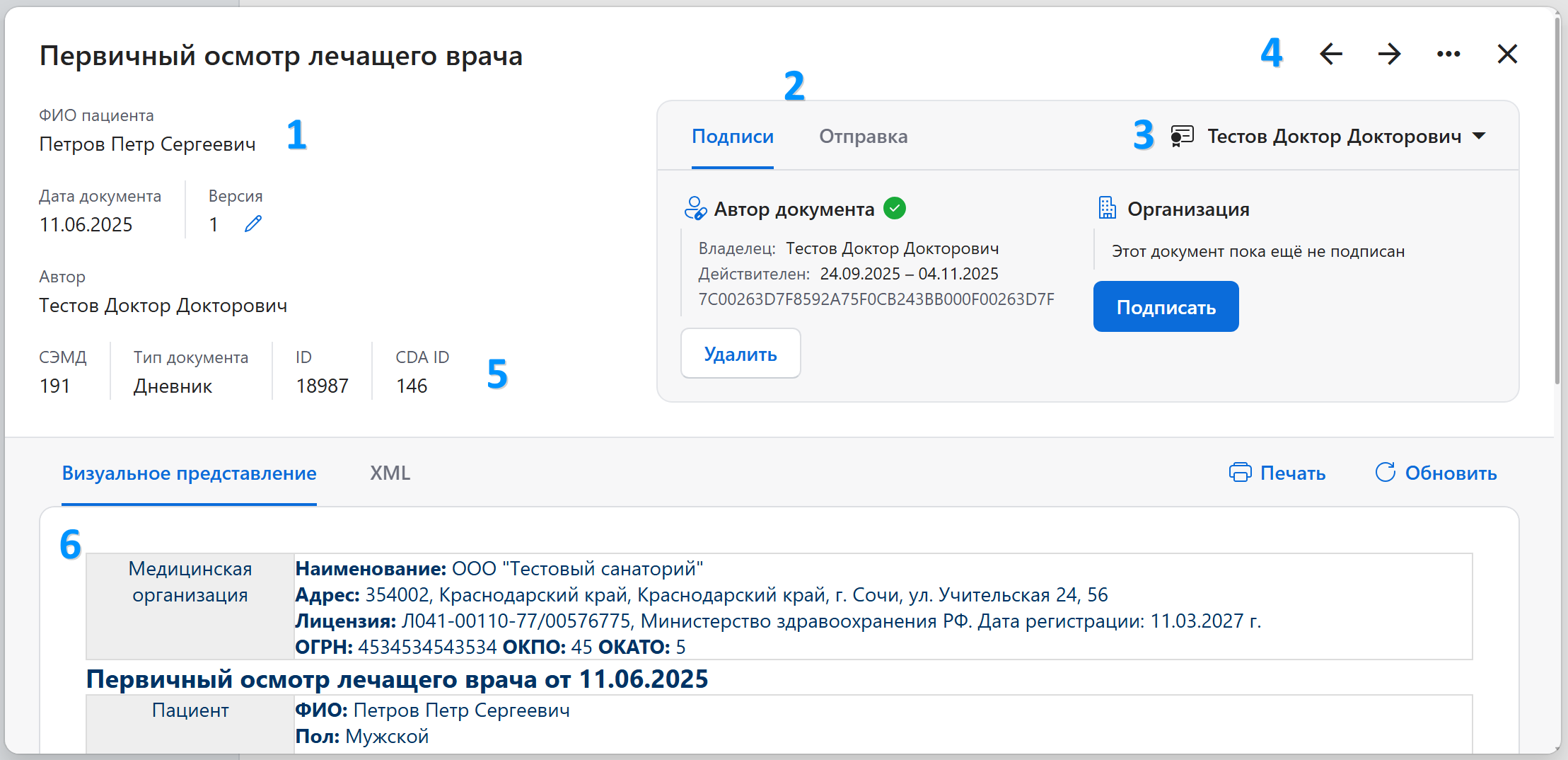This screenshot has width=1568, height=760.
Task: Click the certificate icon beside Тестов Доктор
Action: tap(1182, 136)
